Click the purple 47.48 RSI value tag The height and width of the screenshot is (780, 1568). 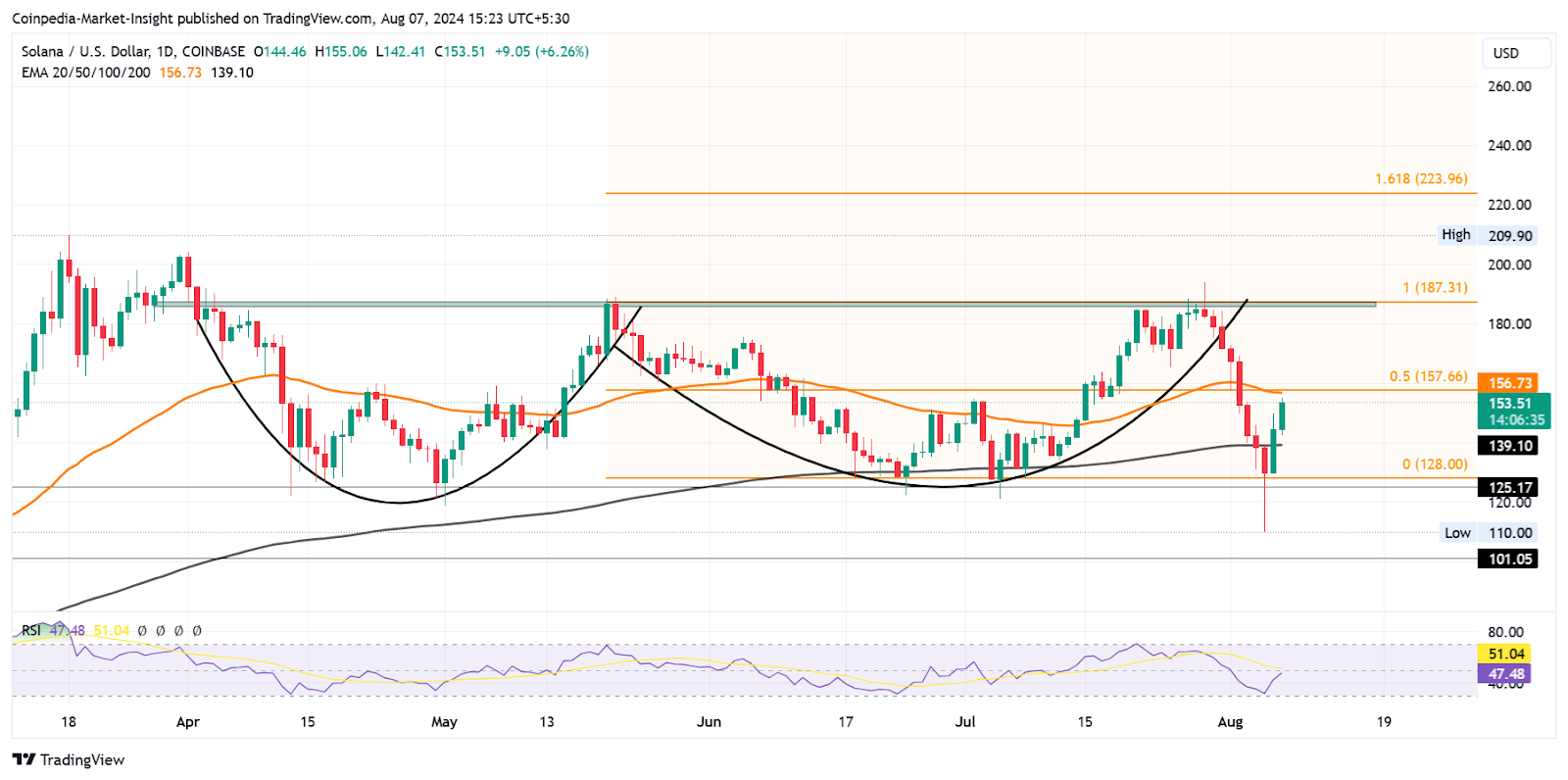(x=1504, y=674)
